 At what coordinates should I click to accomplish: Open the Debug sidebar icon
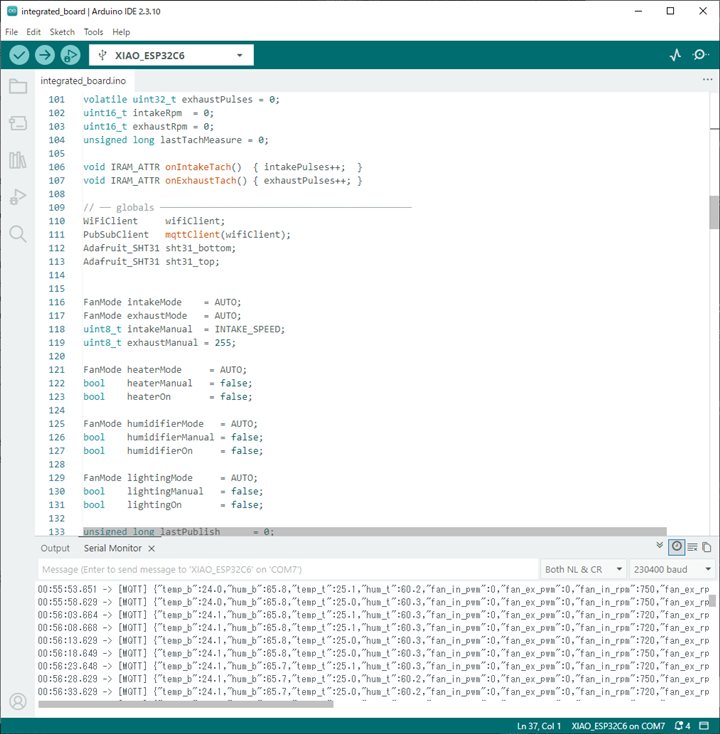tap(18, 197)
